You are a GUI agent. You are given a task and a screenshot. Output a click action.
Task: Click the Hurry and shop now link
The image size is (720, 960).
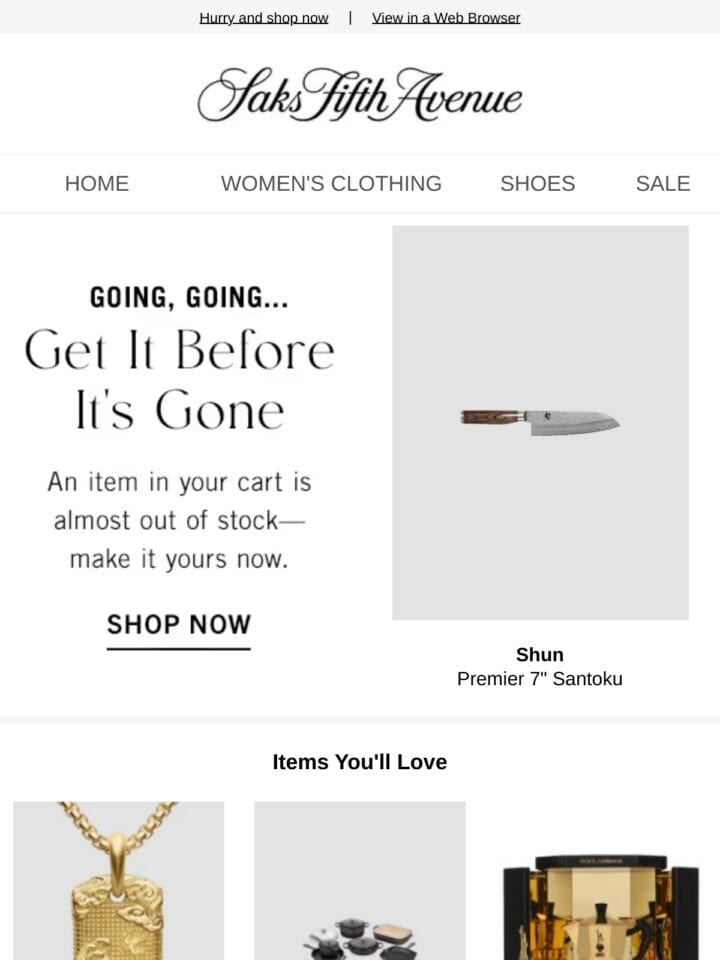[x=264, y=18]
